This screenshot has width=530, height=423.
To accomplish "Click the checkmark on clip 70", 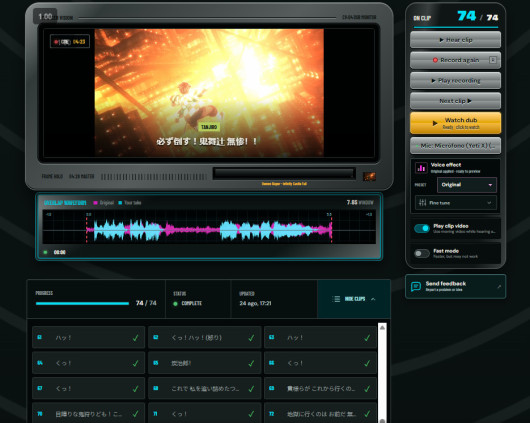I will [135, 414].
